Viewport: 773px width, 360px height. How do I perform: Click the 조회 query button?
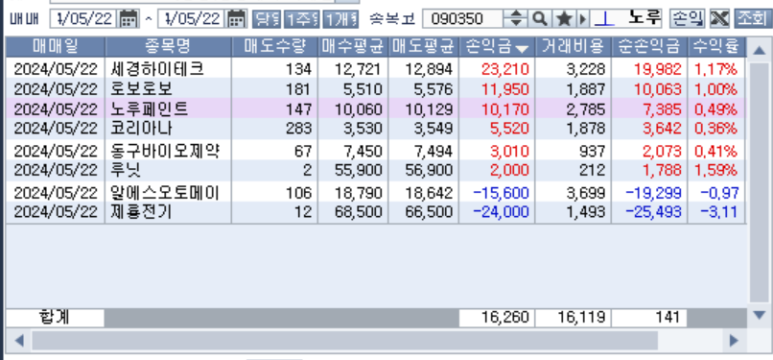click(x=752, y=19)
